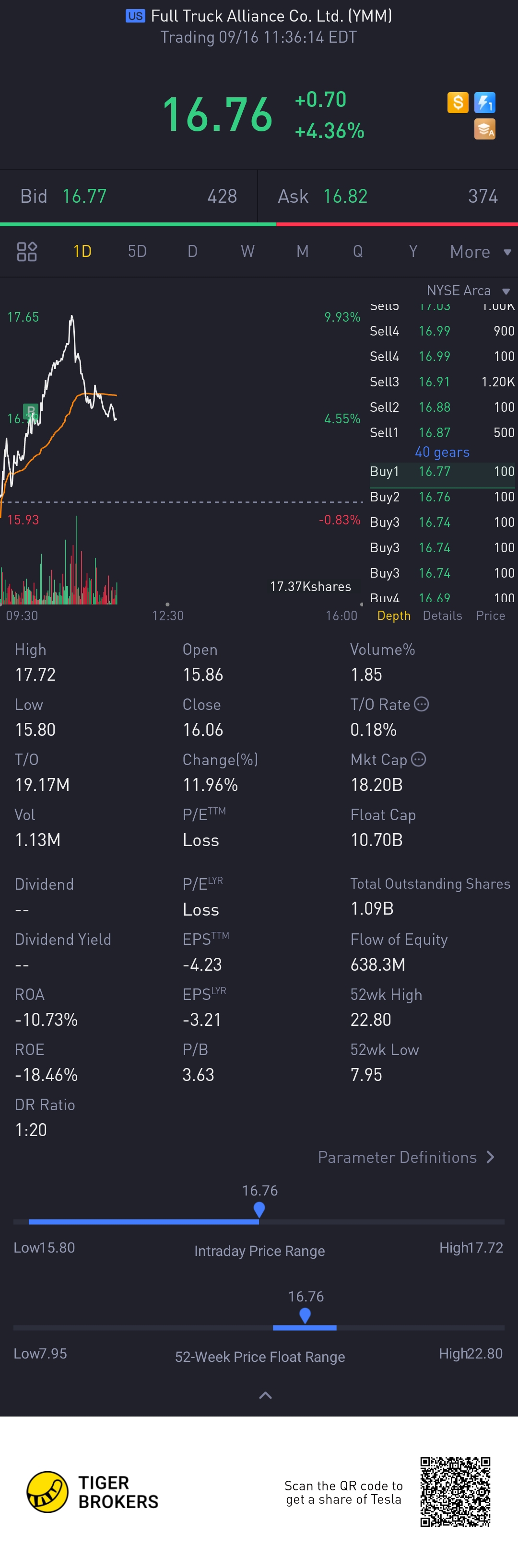Tap the Total Outstanding Shares 1.09B value
This screenshot has width=518, height=1568.
(372, 909)
